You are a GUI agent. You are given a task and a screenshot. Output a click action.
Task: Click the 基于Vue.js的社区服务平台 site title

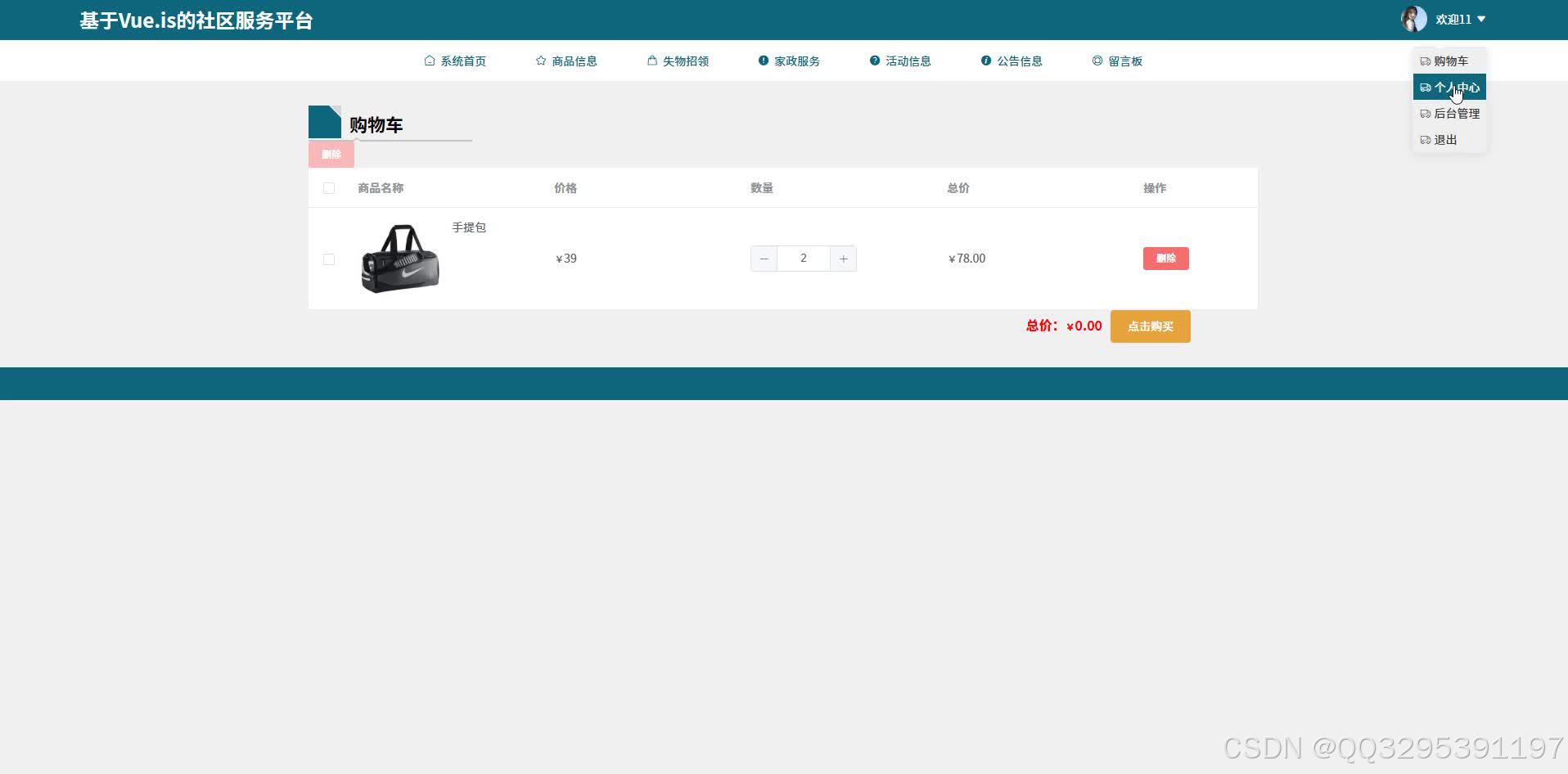pos(196,20)
